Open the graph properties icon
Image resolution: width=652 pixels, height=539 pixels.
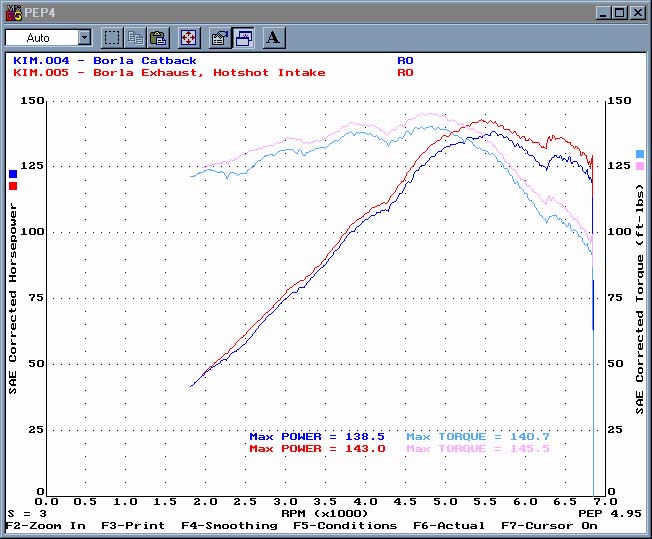click(x=220, y=38)
